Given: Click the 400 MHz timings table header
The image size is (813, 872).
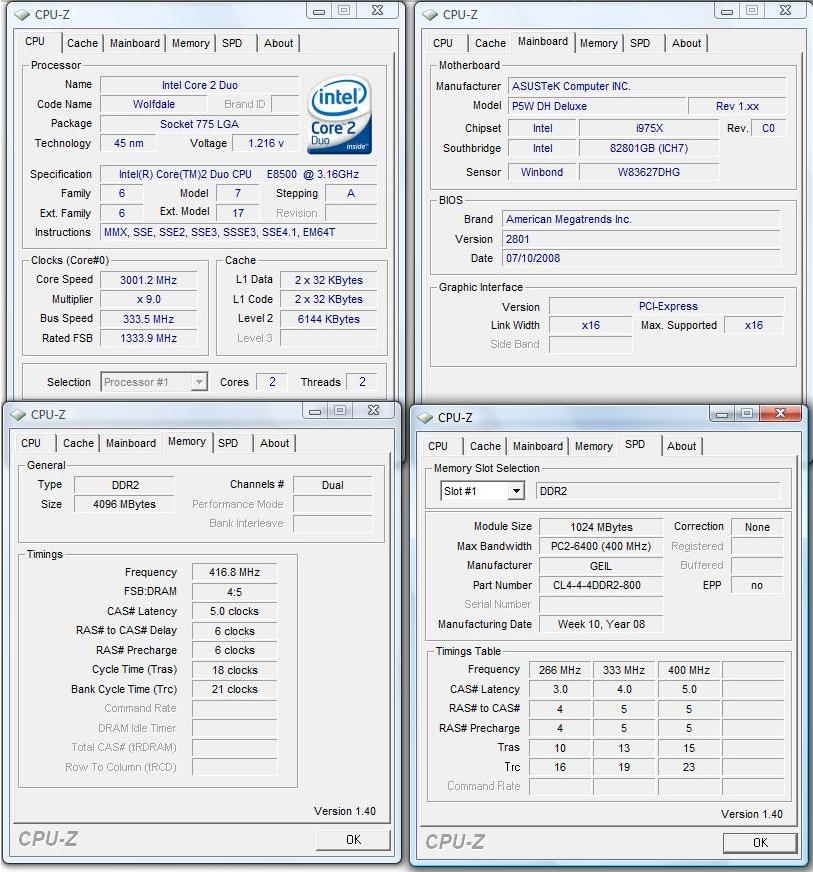Looking at the screenshot, I should click(689, 670).
